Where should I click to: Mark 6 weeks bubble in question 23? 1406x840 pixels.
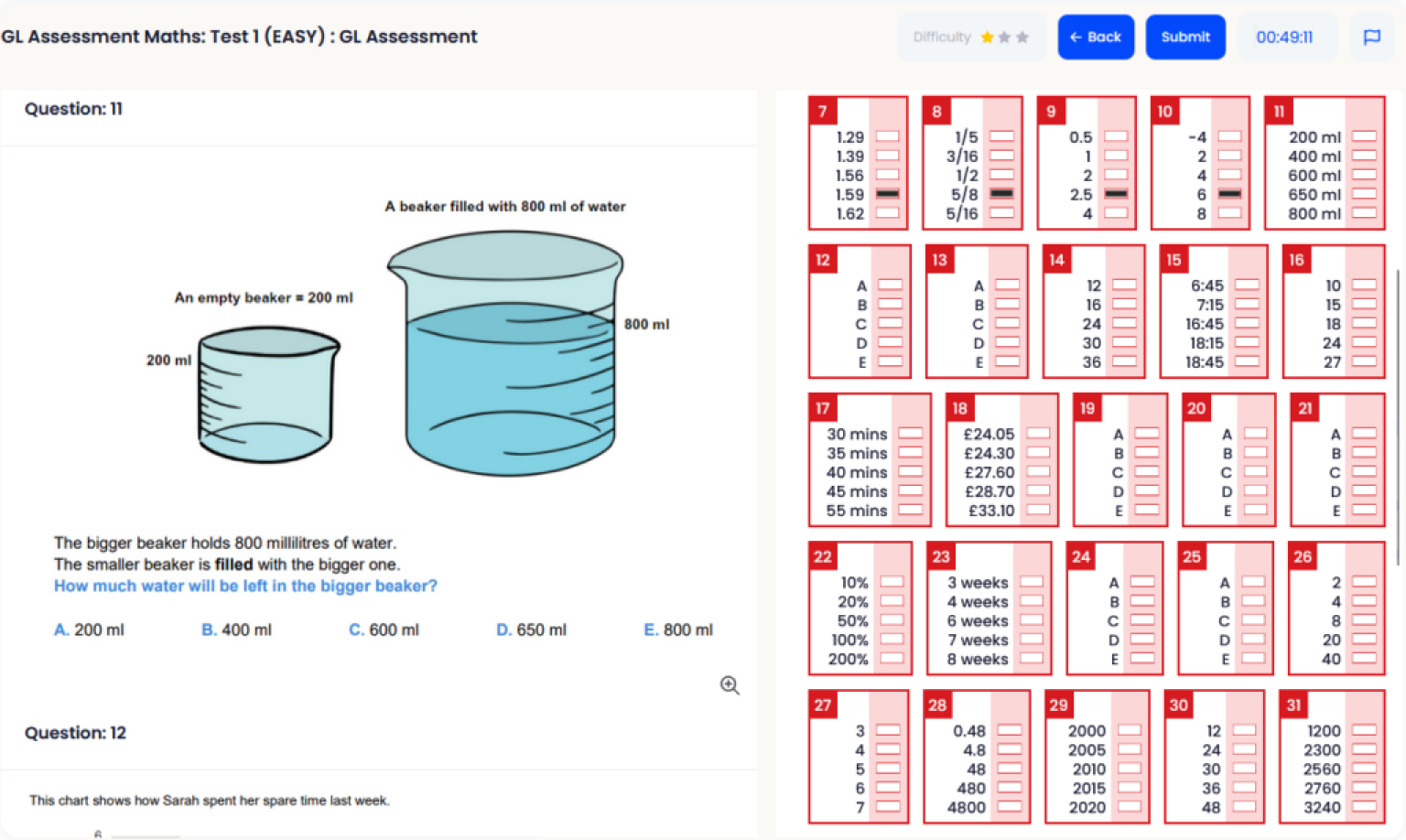click(1032, 619)
